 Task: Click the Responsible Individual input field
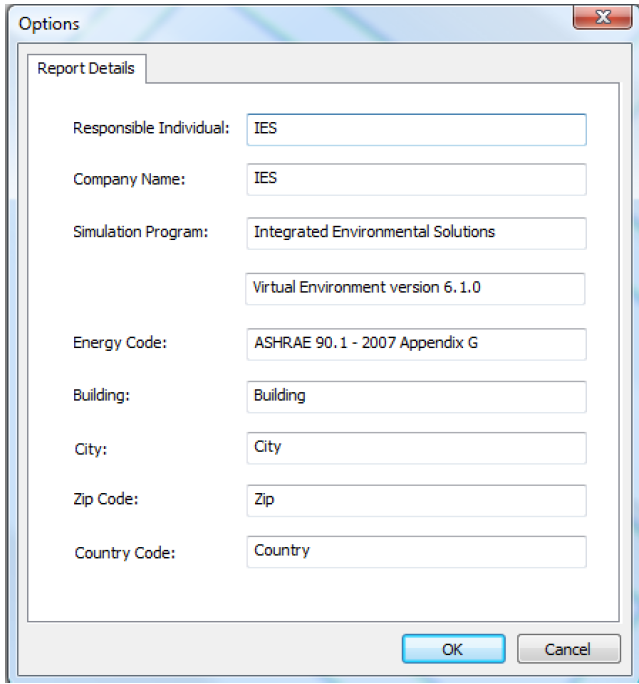click(415, 129)
